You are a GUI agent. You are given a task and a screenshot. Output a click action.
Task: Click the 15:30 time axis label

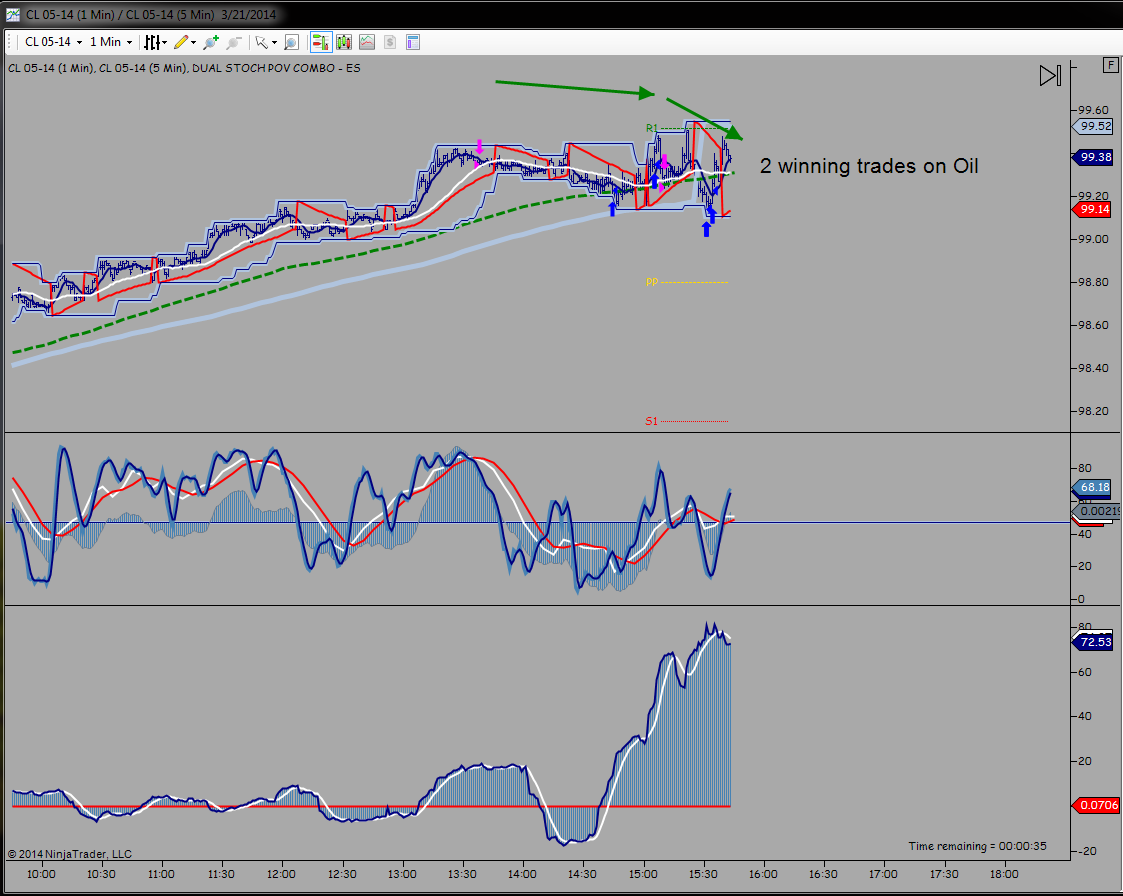pos(703,874)
